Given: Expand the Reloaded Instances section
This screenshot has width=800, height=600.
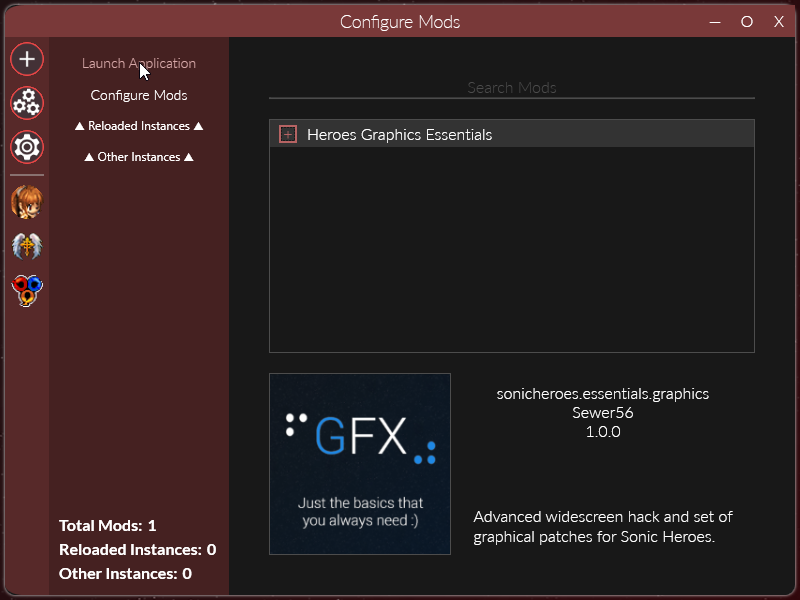Looking at the screenshot, I should coord(139,126).
